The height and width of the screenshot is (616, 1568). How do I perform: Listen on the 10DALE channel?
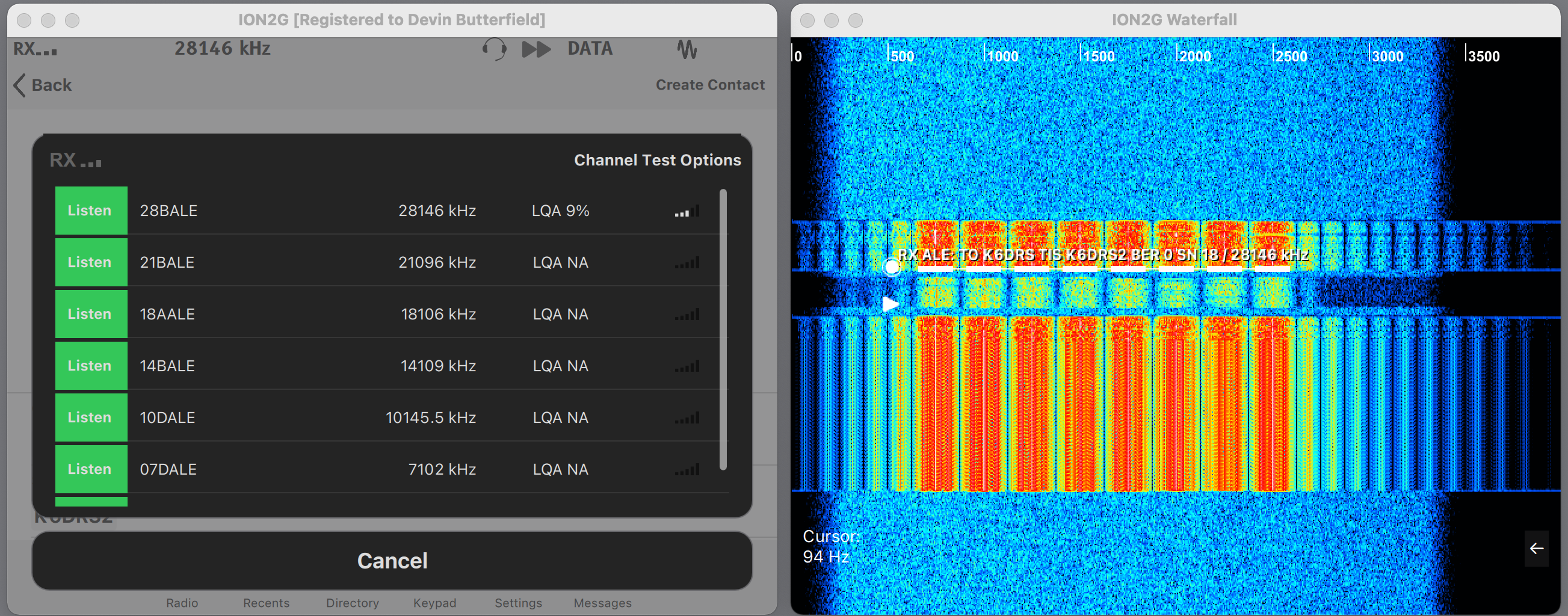(x=91, y=417)
